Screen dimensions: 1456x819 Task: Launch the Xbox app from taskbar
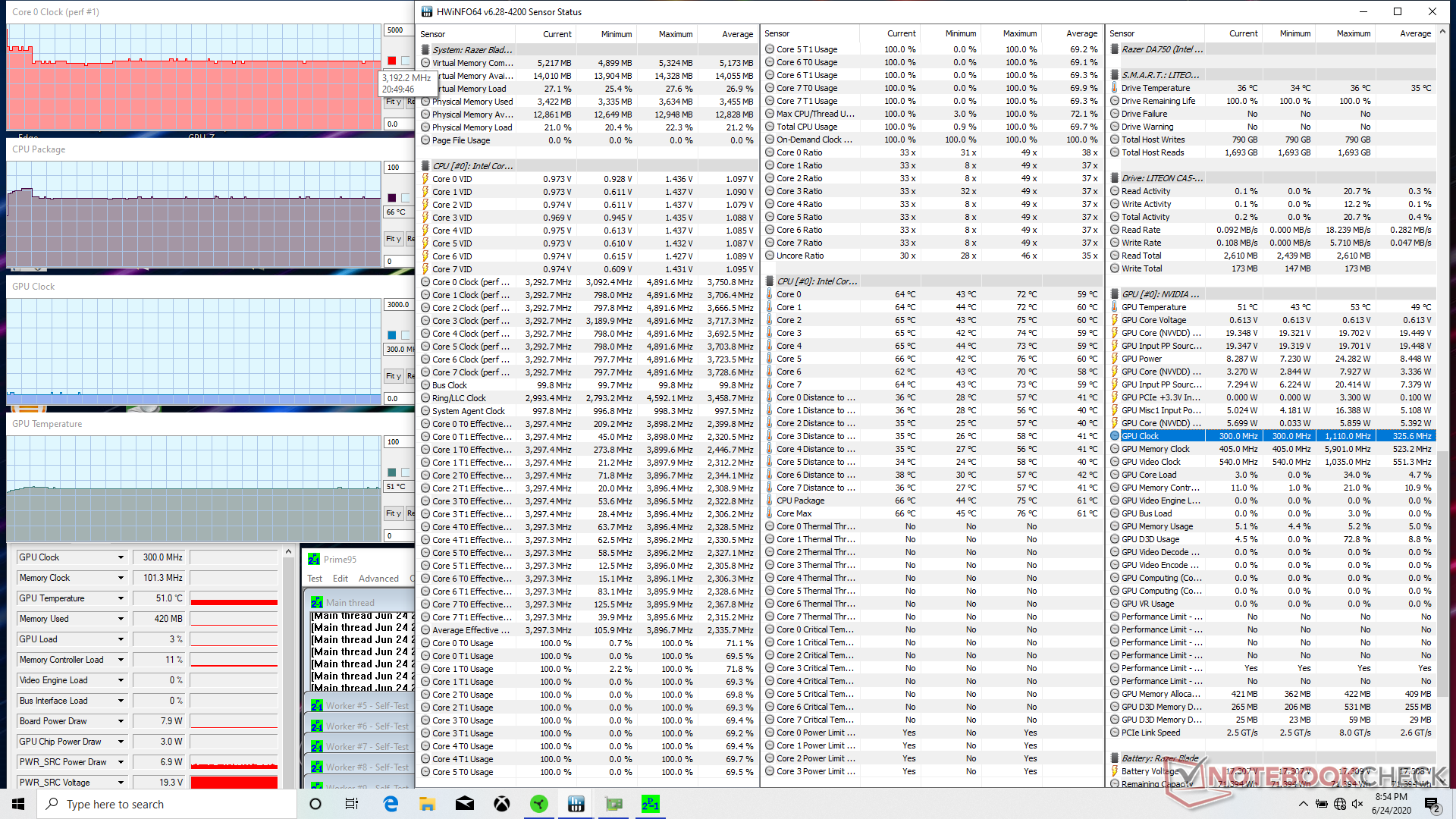tap(502, 804)
